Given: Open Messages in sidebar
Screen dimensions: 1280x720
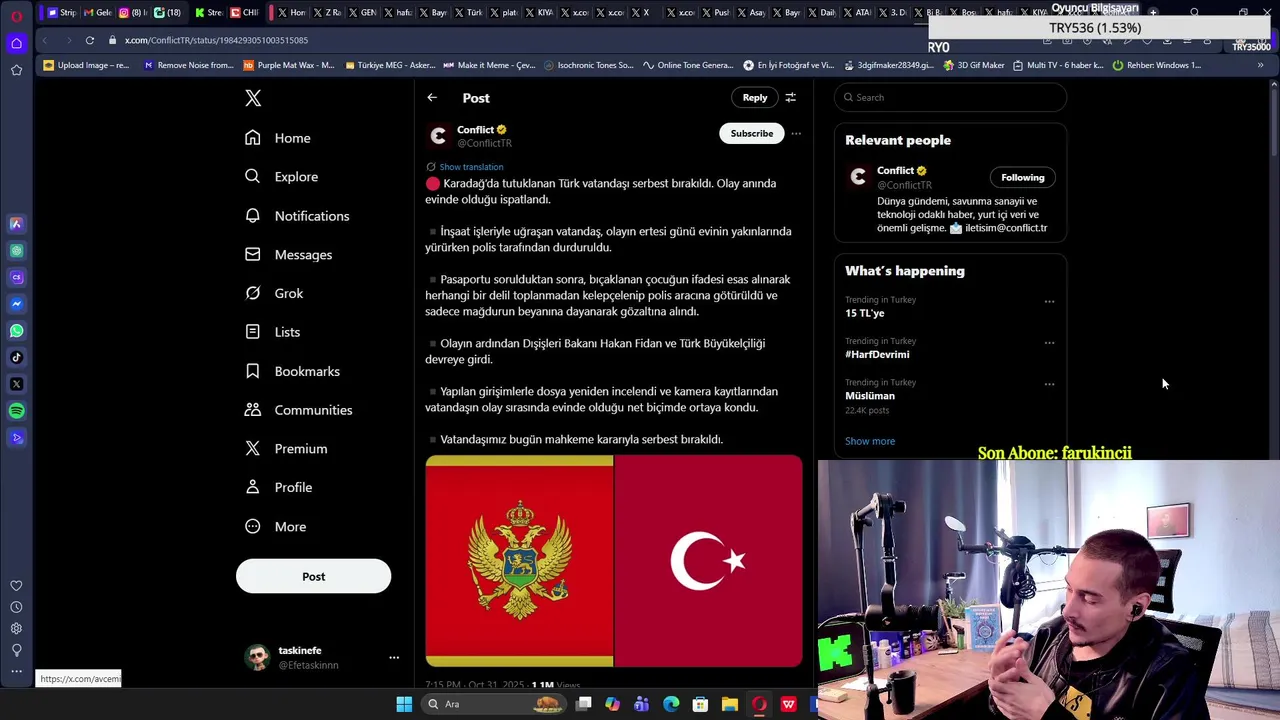Looking at the screenshot, I should click(288, 255).
